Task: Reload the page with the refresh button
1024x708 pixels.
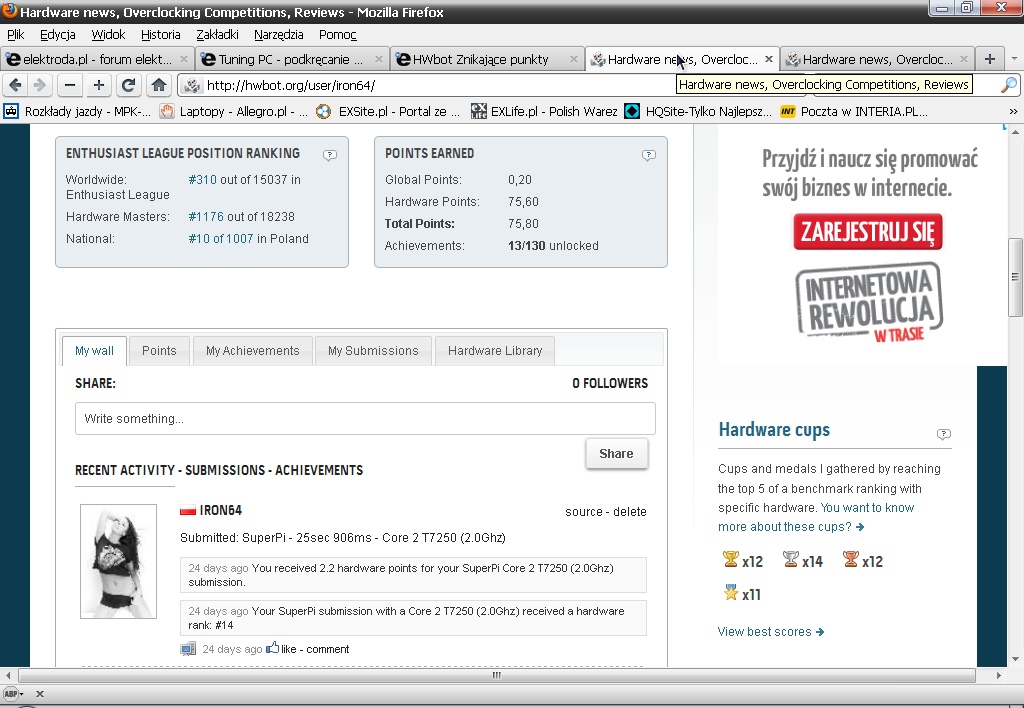Action: 129,85
